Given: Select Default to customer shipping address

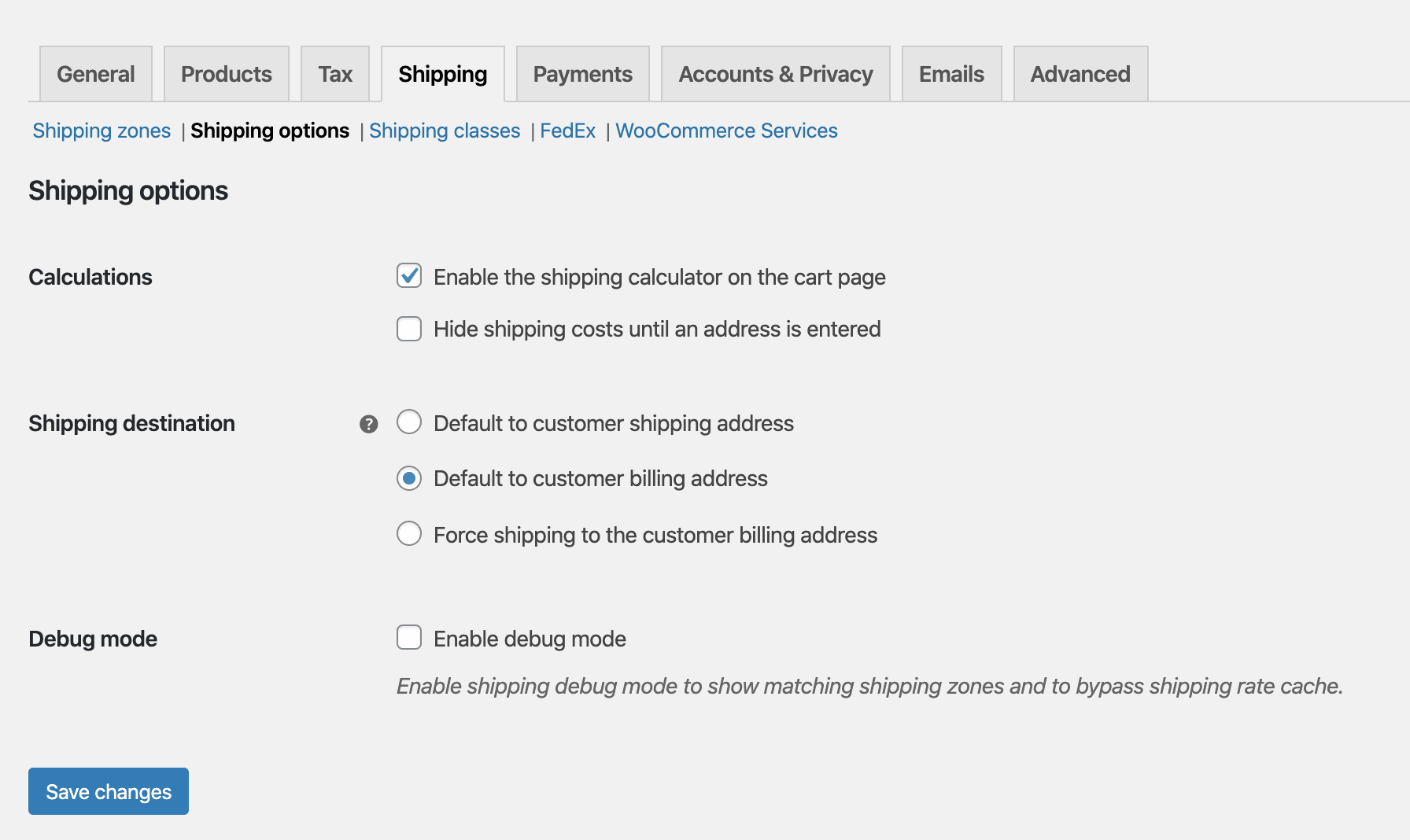Looking at the screenshot, I should point(409,422).
